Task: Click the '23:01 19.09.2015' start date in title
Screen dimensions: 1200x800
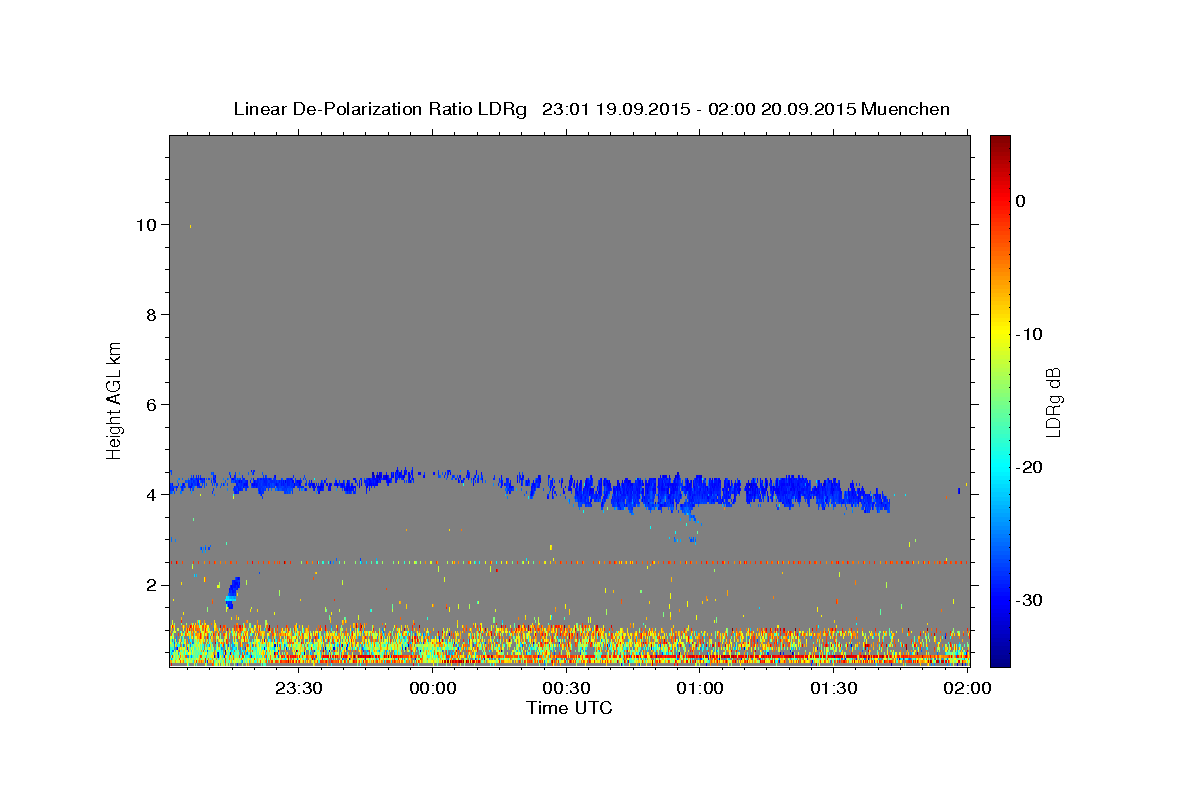Action: coord(616,109)
